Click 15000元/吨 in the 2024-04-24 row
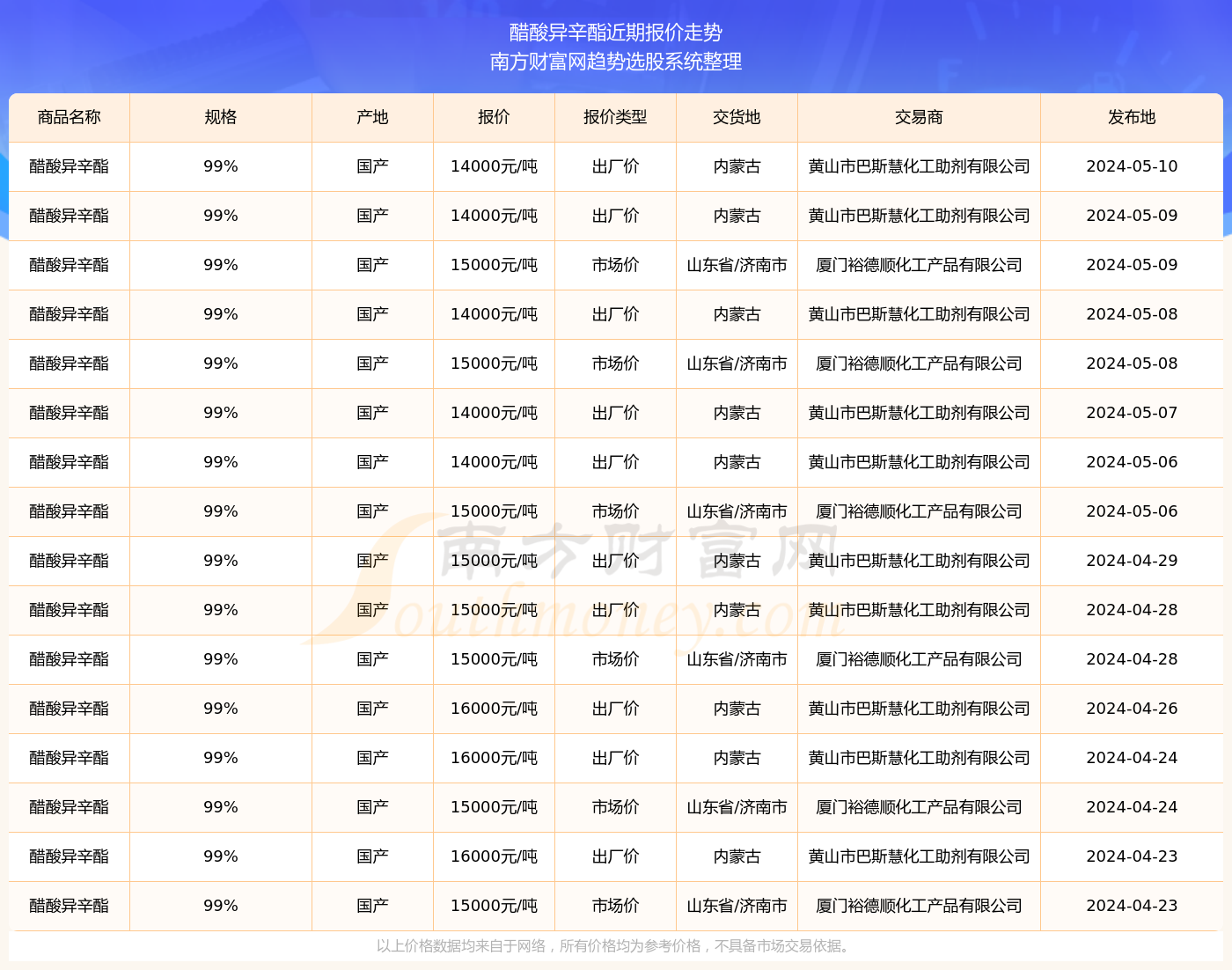Image resolution: width=1232 pixels, height=970 pixels. click(494, 807)
